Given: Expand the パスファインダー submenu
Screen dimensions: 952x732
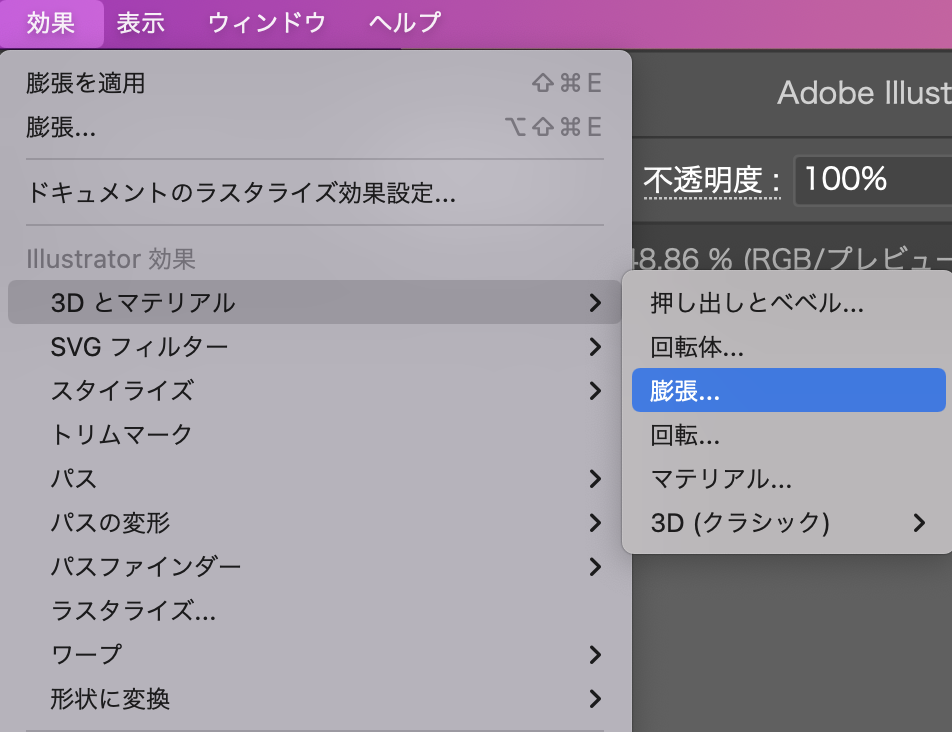Looking at the screenshot, I should tap(146, 567).
